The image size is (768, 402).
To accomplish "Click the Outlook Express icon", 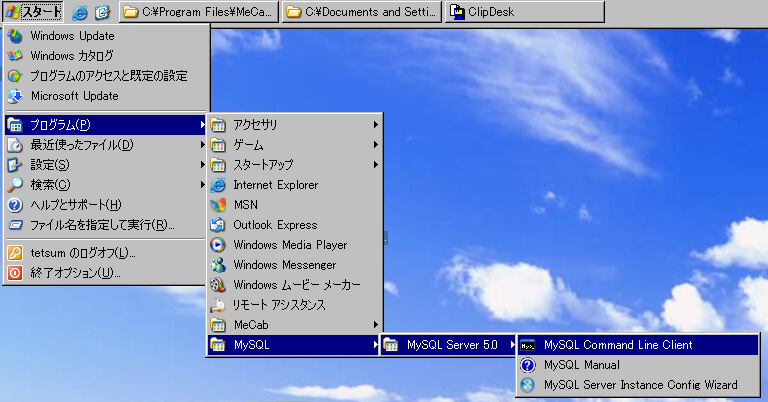I will 218,225.
